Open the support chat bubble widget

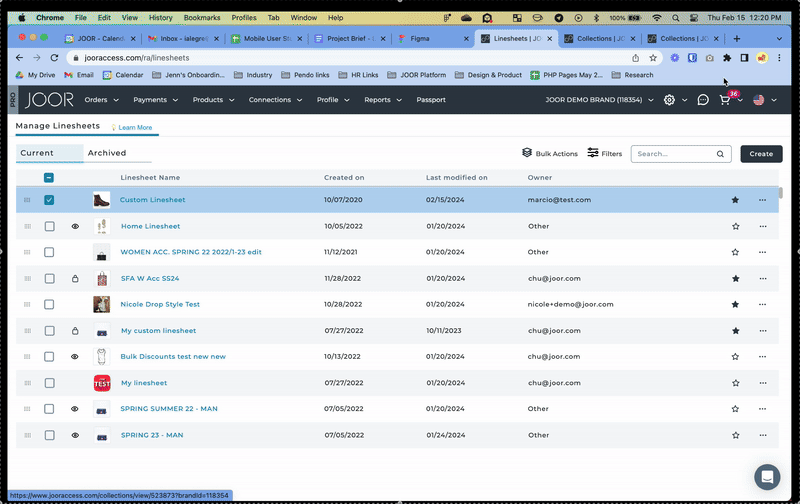766,477
